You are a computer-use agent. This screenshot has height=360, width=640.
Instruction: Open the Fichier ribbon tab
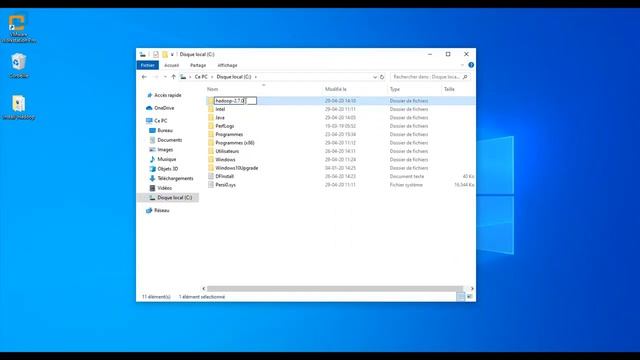tap(147, 65)
